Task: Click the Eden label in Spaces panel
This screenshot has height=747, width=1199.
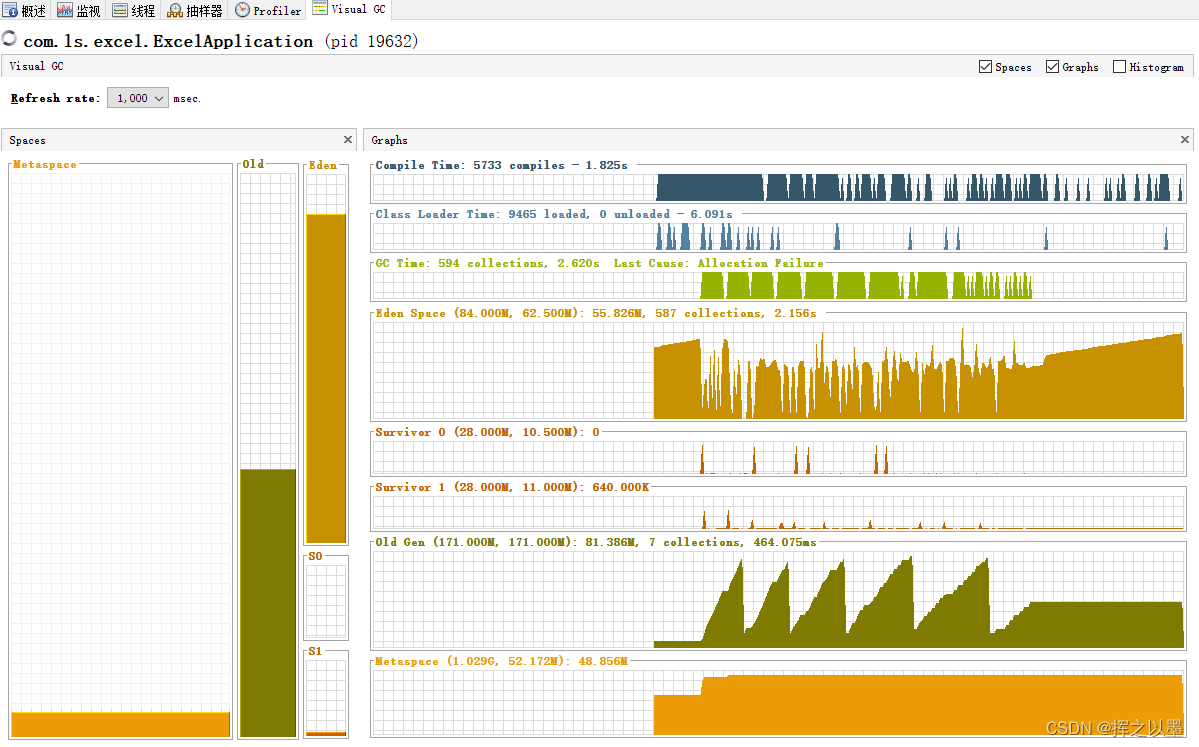Action: click(x=323, y=165)
